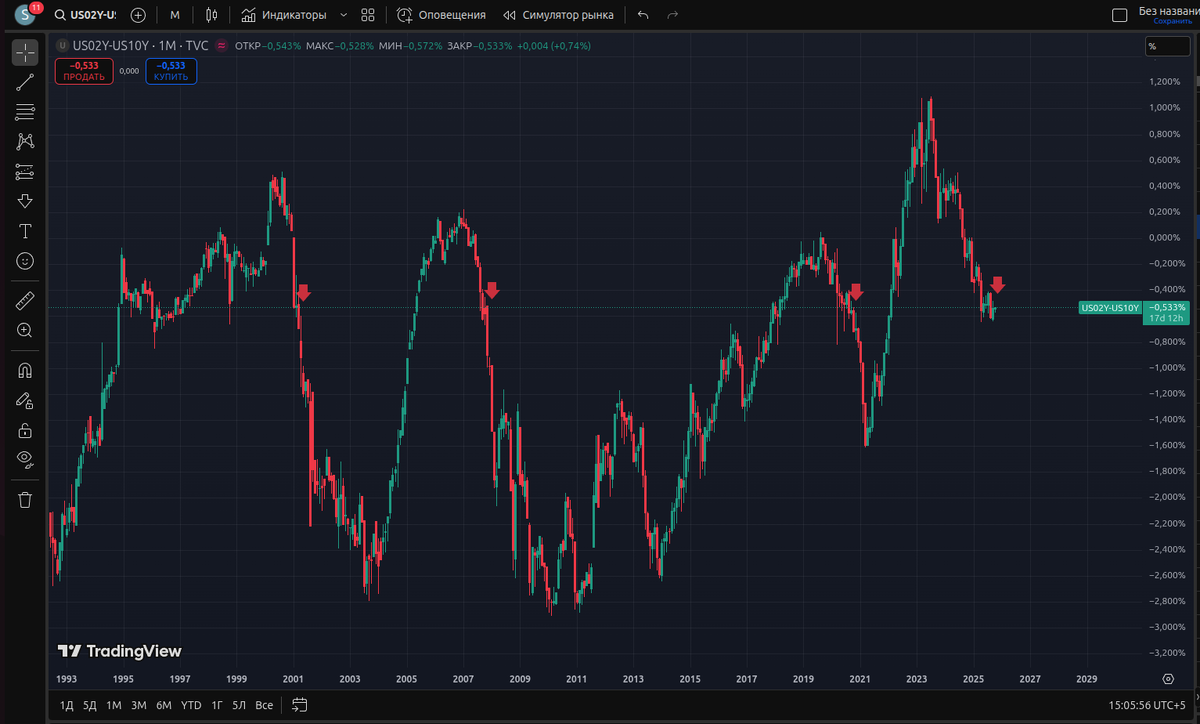Open forecasting and measurement tools
Screen dimensions: 1200x724
[x=25, y=171]
